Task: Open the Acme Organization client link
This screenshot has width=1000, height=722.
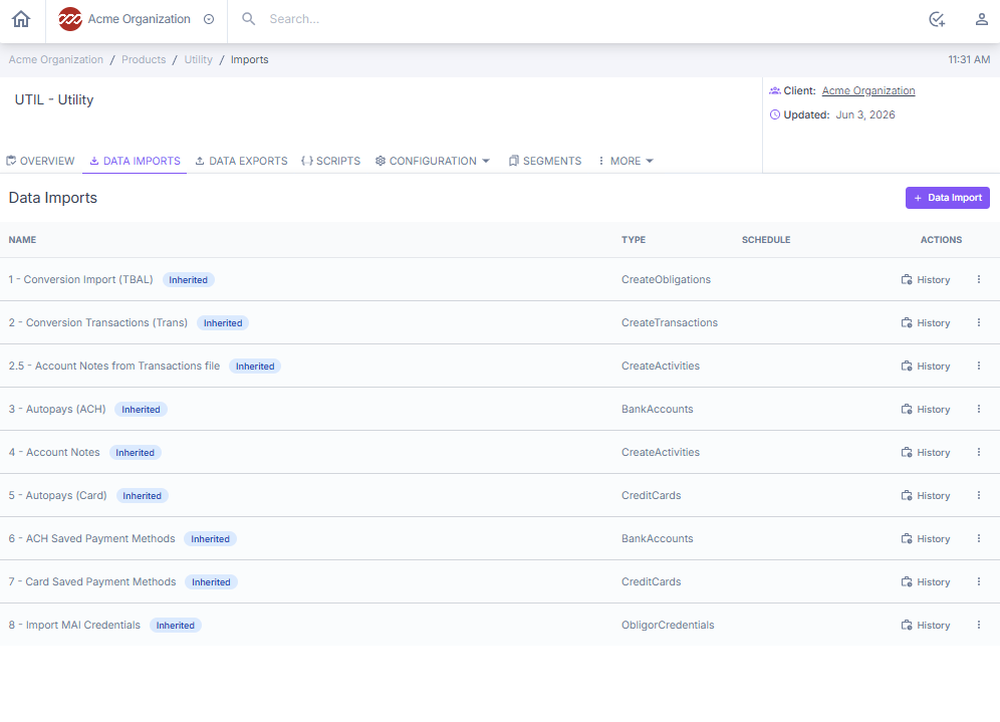Action: click(868, 91)
